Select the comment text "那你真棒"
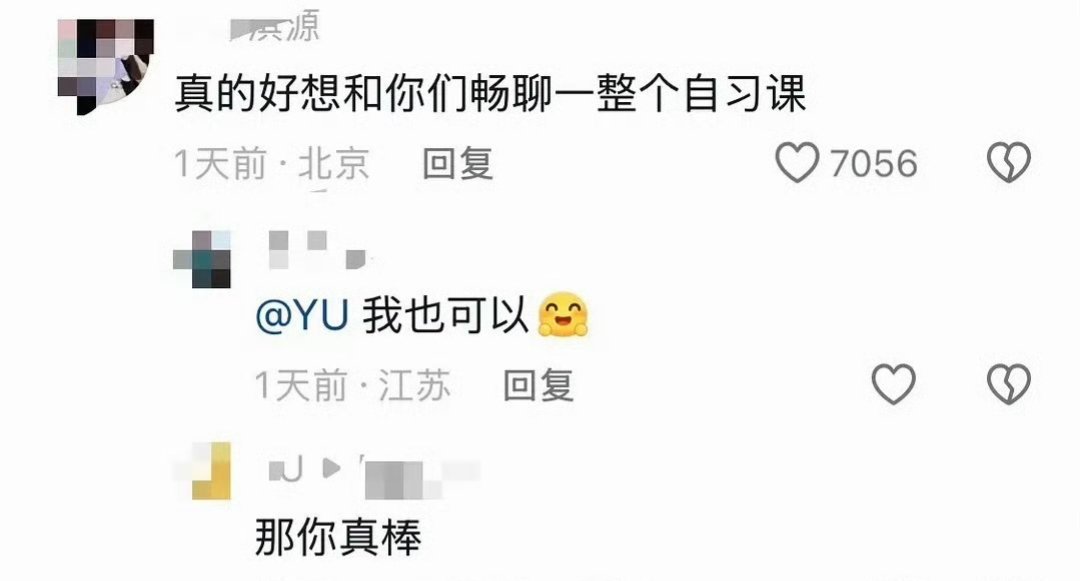The width and height of the screenshot is (1080, 581). 338,537
